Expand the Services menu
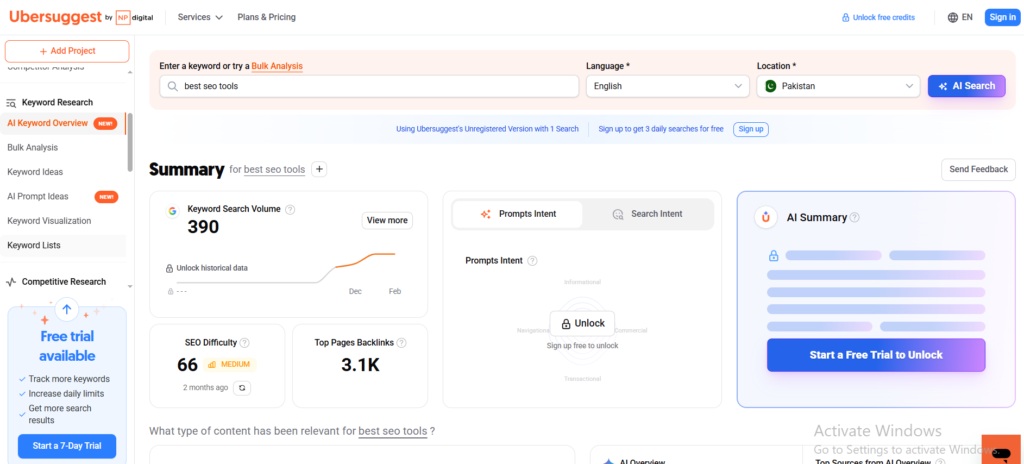 point(199,17)
